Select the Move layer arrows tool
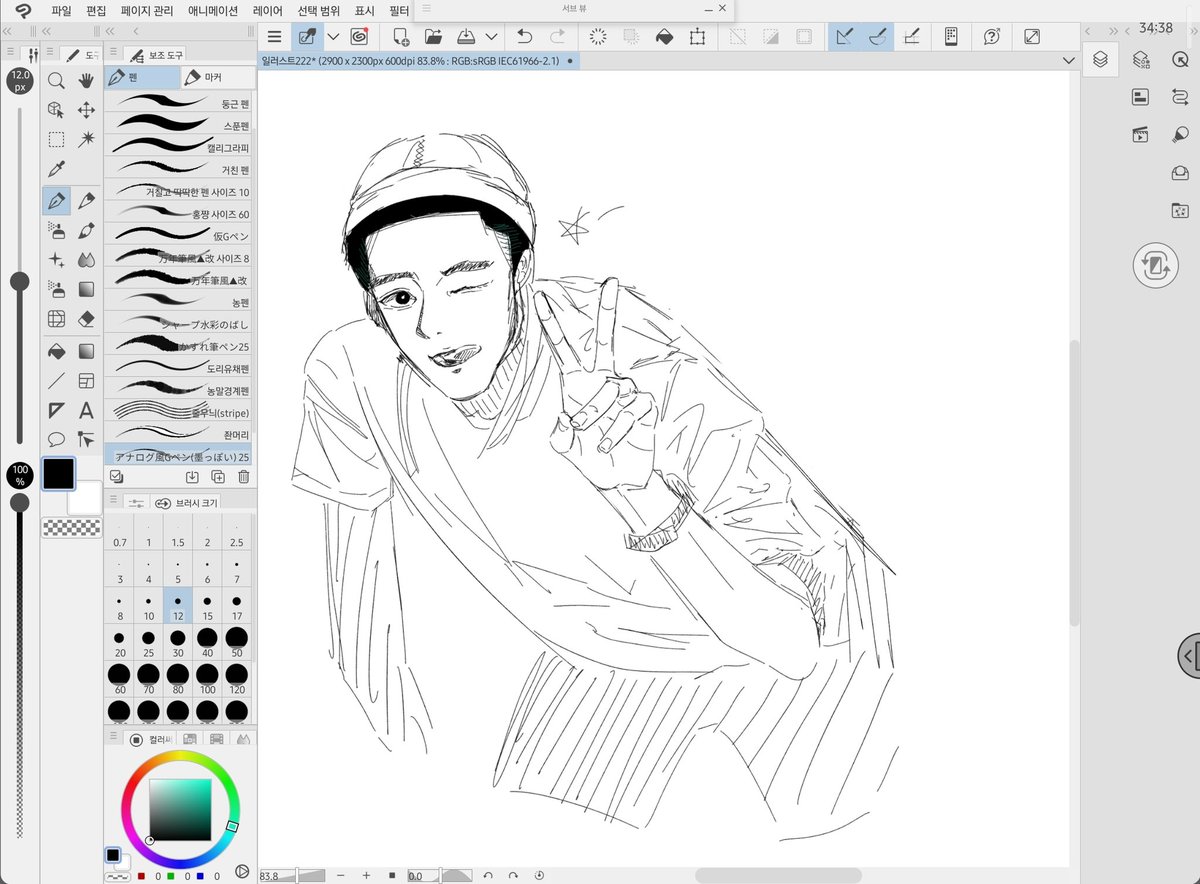 86,110
